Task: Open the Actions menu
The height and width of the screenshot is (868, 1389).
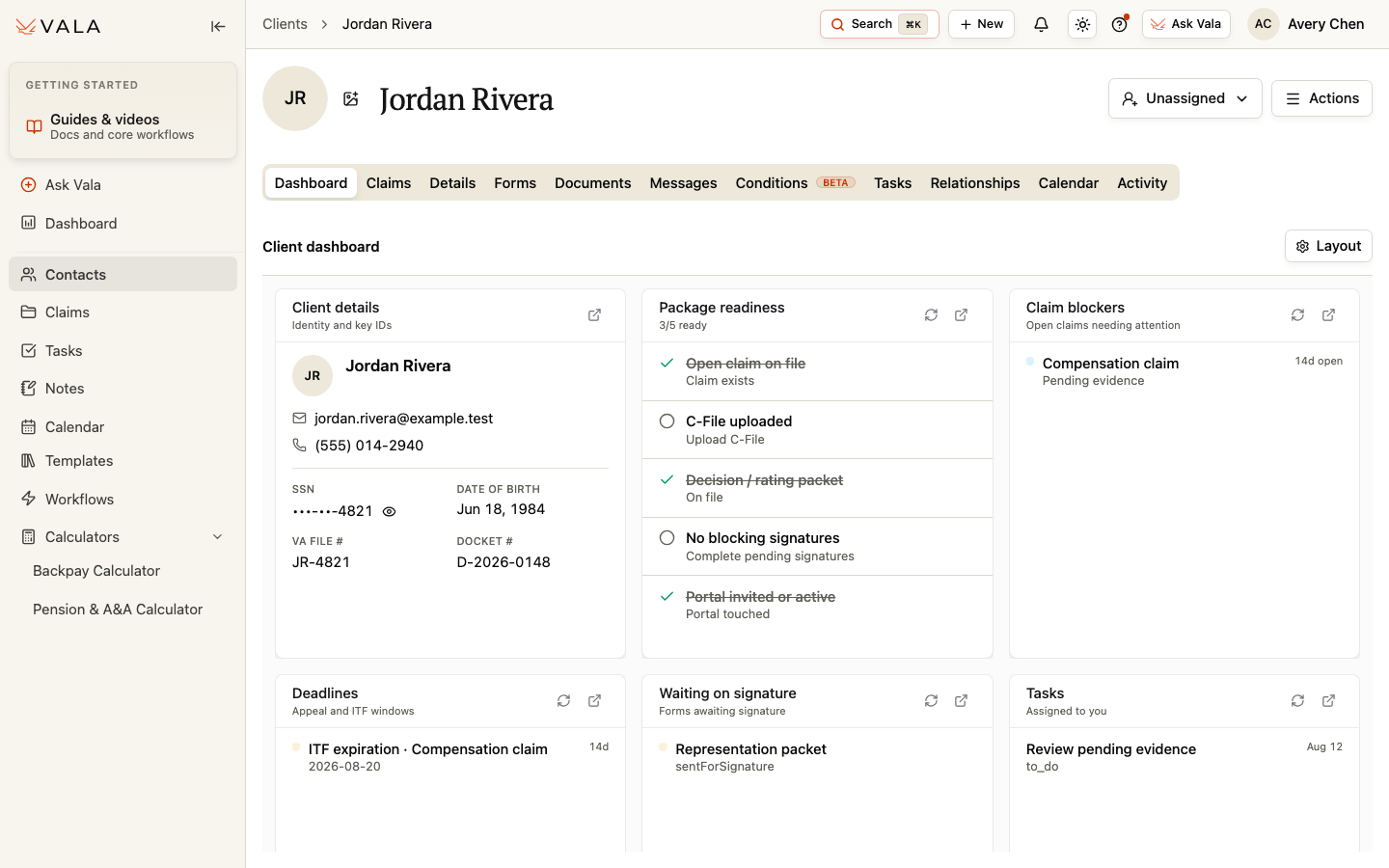Action: coord(1321,98)
